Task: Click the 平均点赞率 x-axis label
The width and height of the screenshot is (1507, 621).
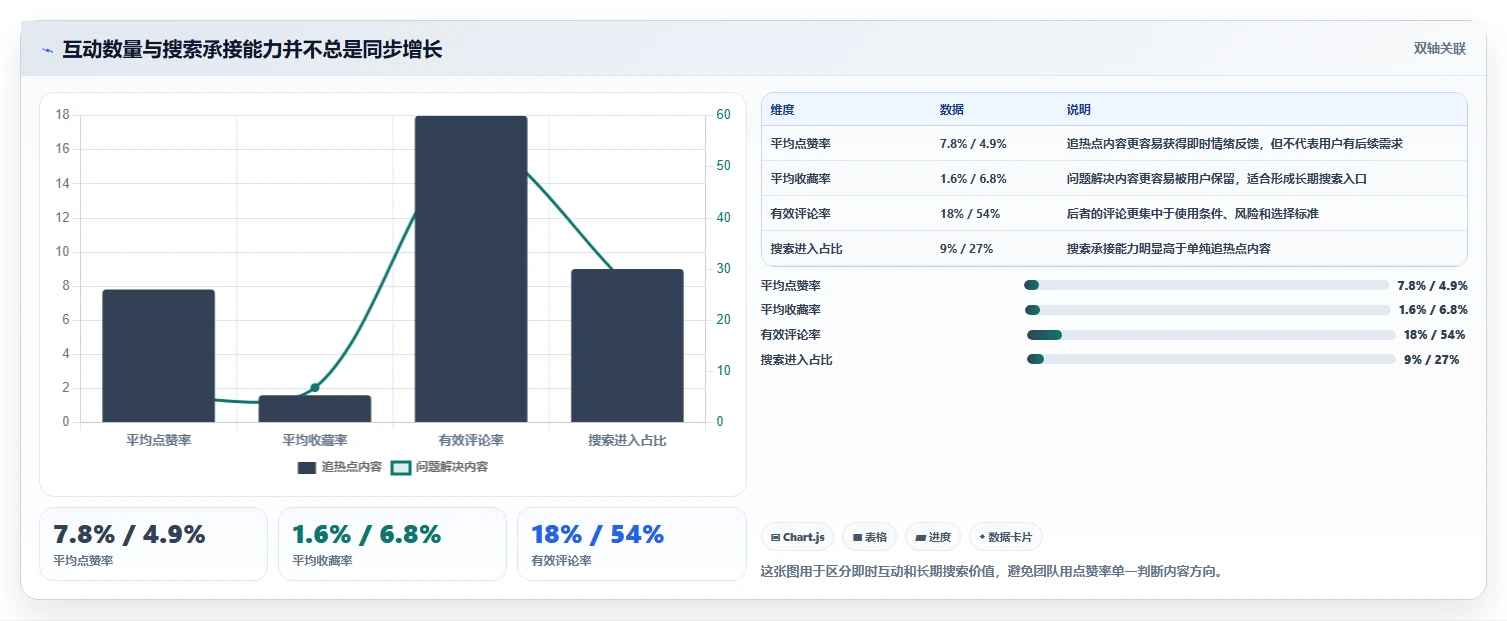Action: click(x=159, y=440)
